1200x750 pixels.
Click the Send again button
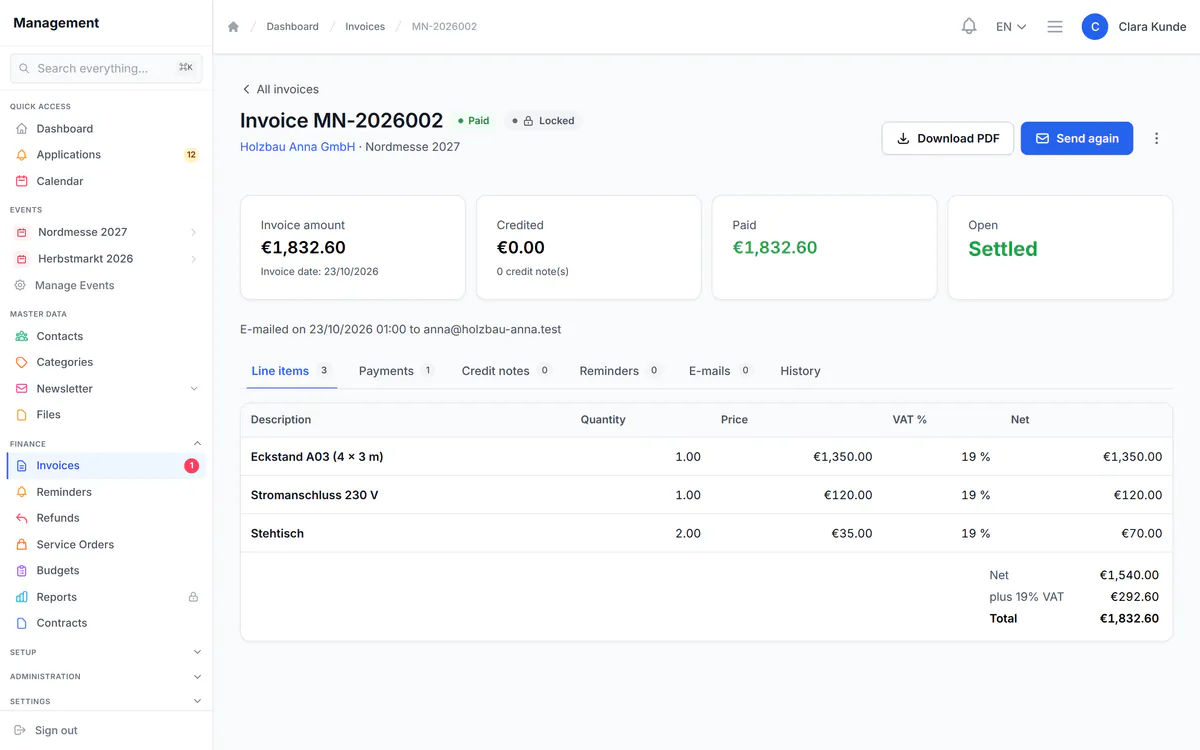(1077, 138)
